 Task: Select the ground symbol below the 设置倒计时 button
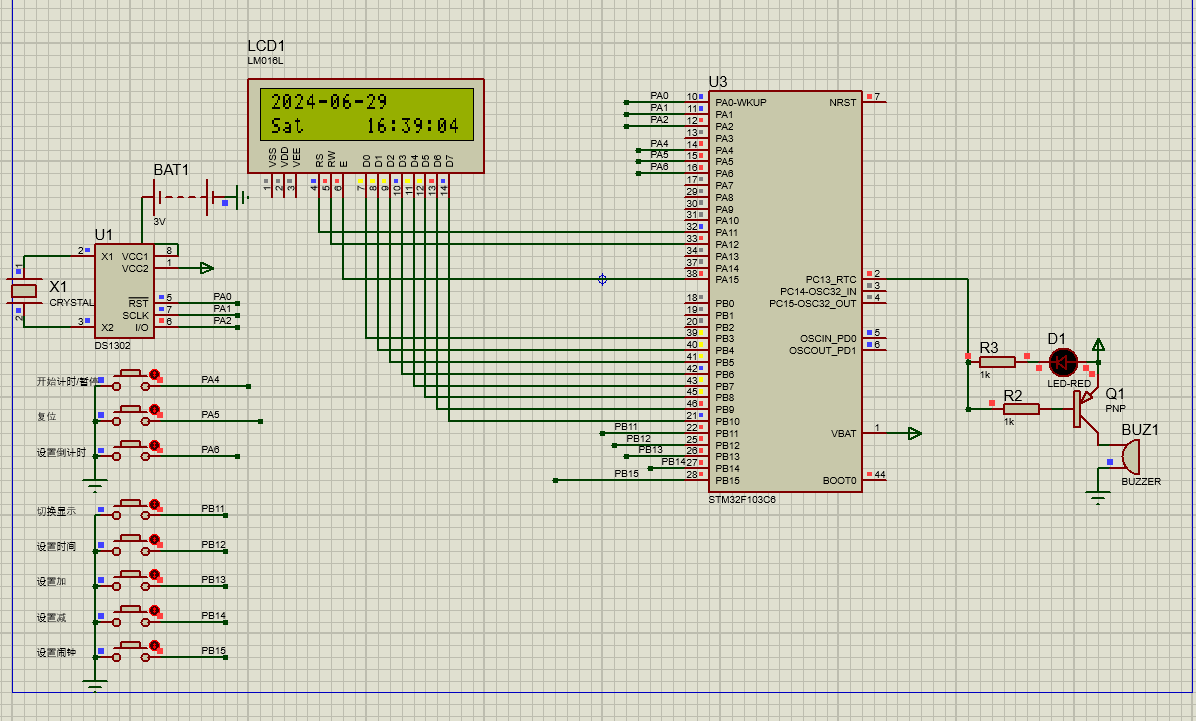pyautogui.click(x=95, y=484)
